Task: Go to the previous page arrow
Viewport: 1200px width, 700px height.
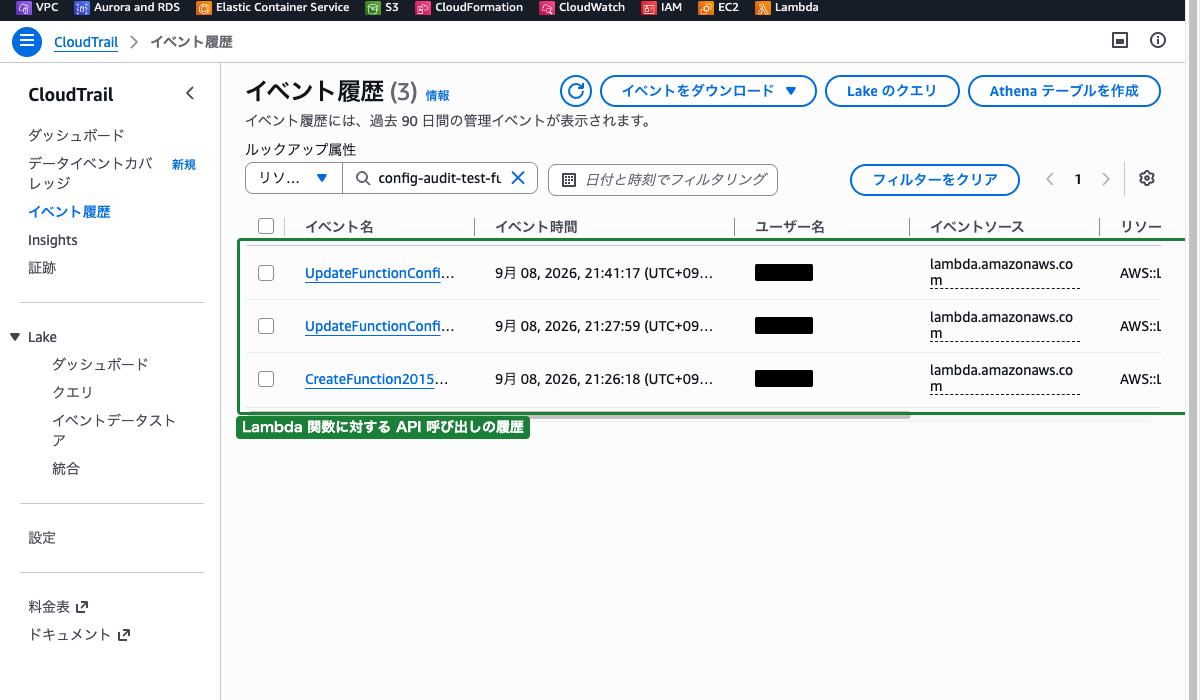Action: [x=1050, y=180]
